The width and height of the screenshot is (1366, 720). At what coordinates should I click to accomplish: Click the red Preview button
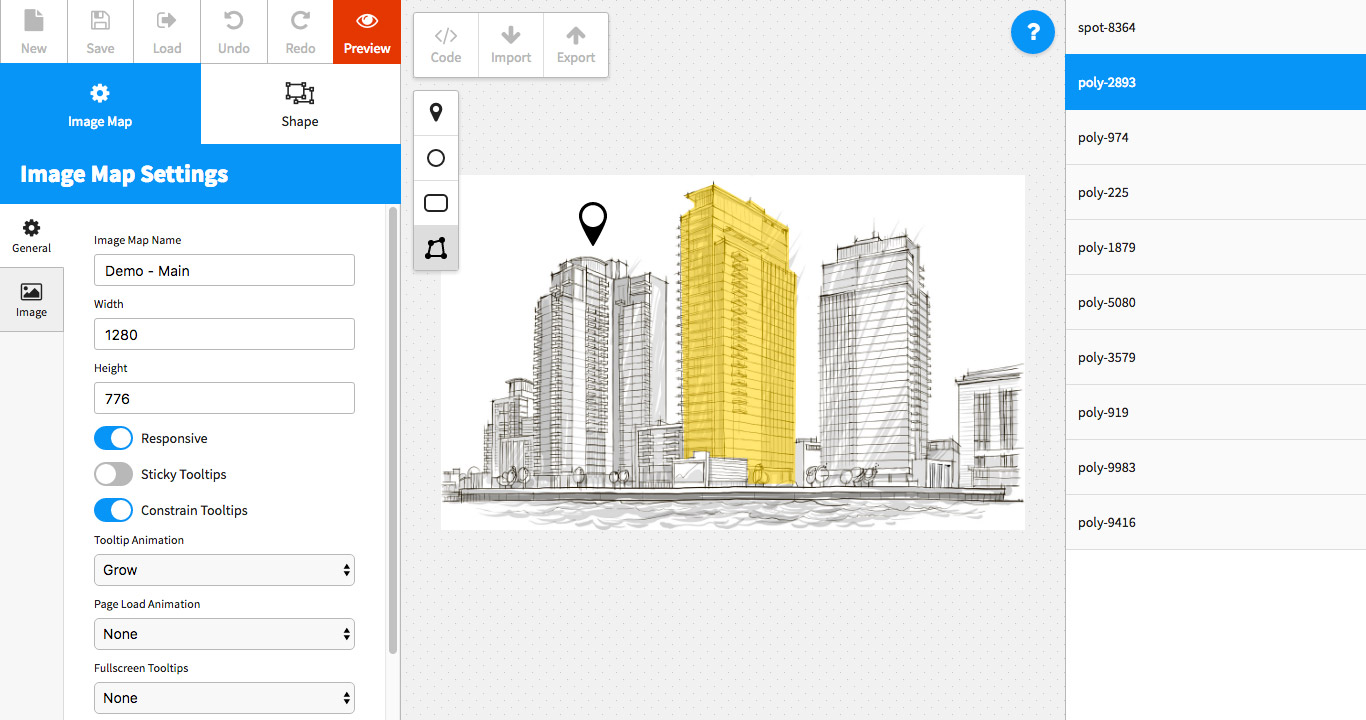click(x=367, y=32)
